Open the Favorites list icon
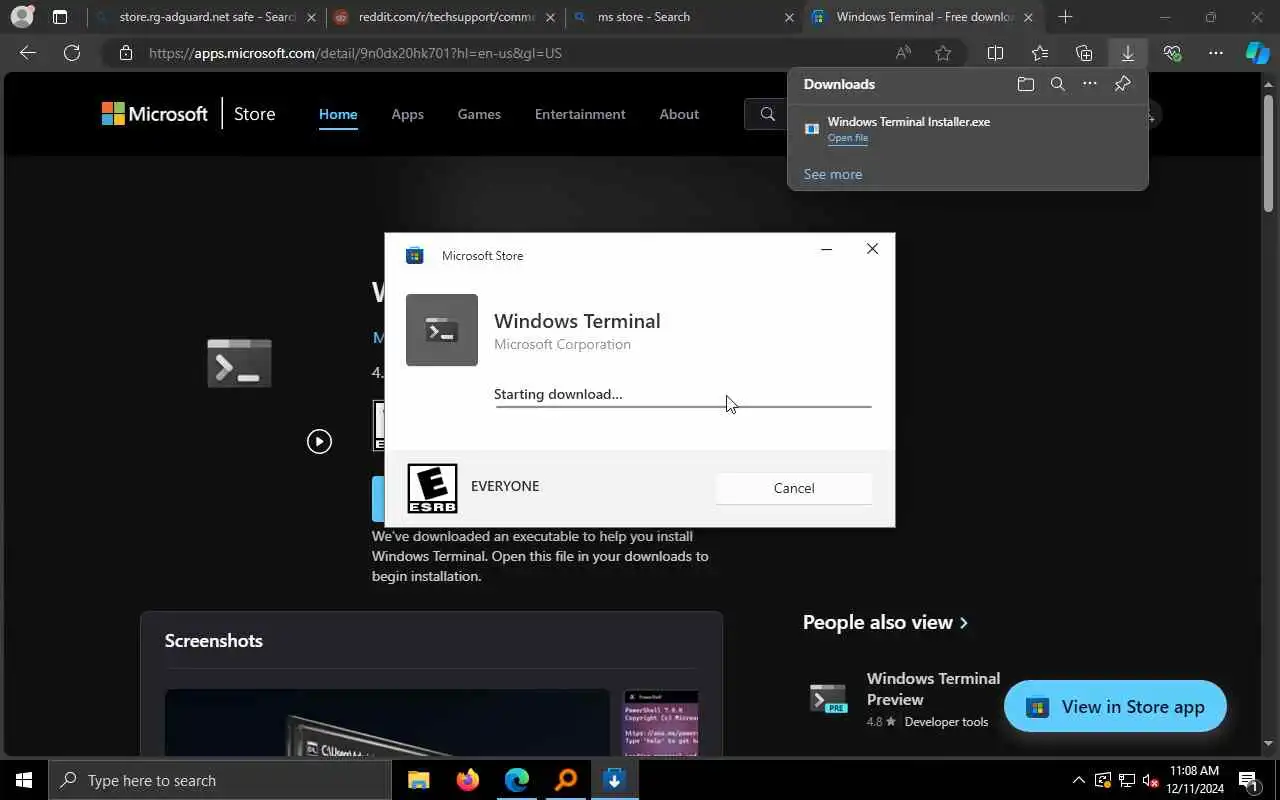The height and width of the screenshot is (800, 1280). (x=1040, y=53)
